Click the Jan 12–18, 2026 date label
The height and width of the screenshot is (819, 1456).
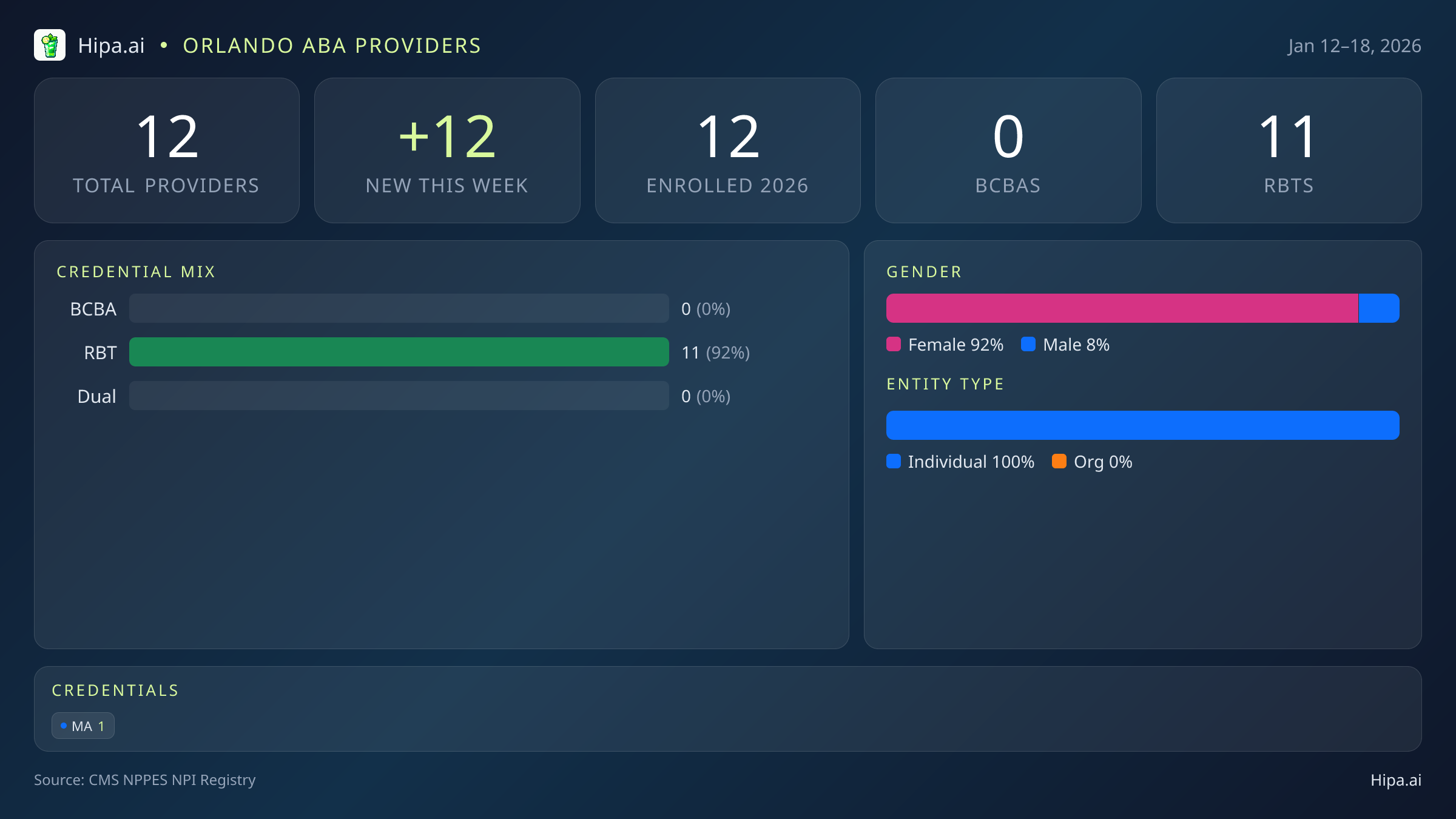pos(1354,45)
